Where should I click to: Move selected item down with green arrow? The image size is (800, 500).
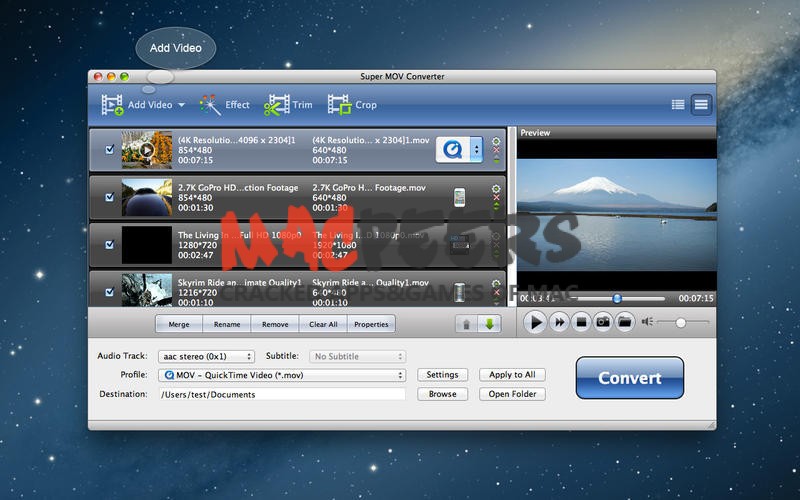pos(490,324)
